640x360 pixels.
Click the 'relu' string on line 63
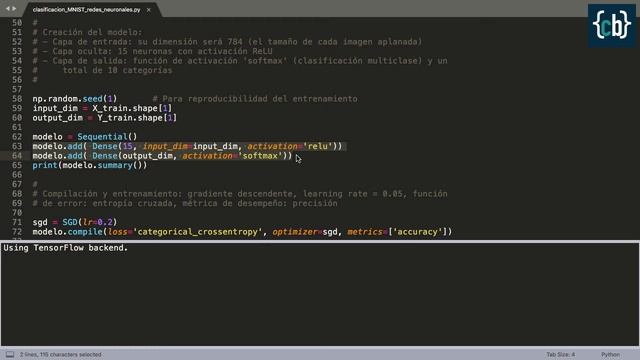pyautogui.click(x=318, y=146)
